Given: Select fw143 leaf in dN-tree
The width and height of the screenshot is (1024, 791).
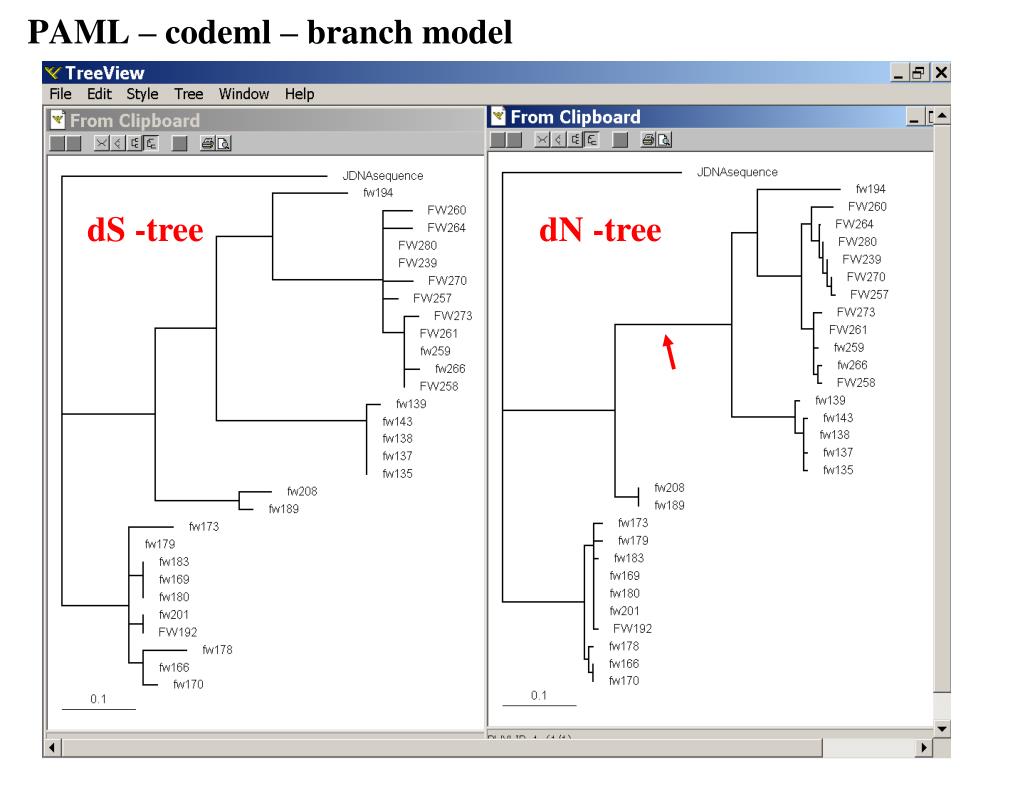Looking at the screenshot, I should click(x=838, y=418).
